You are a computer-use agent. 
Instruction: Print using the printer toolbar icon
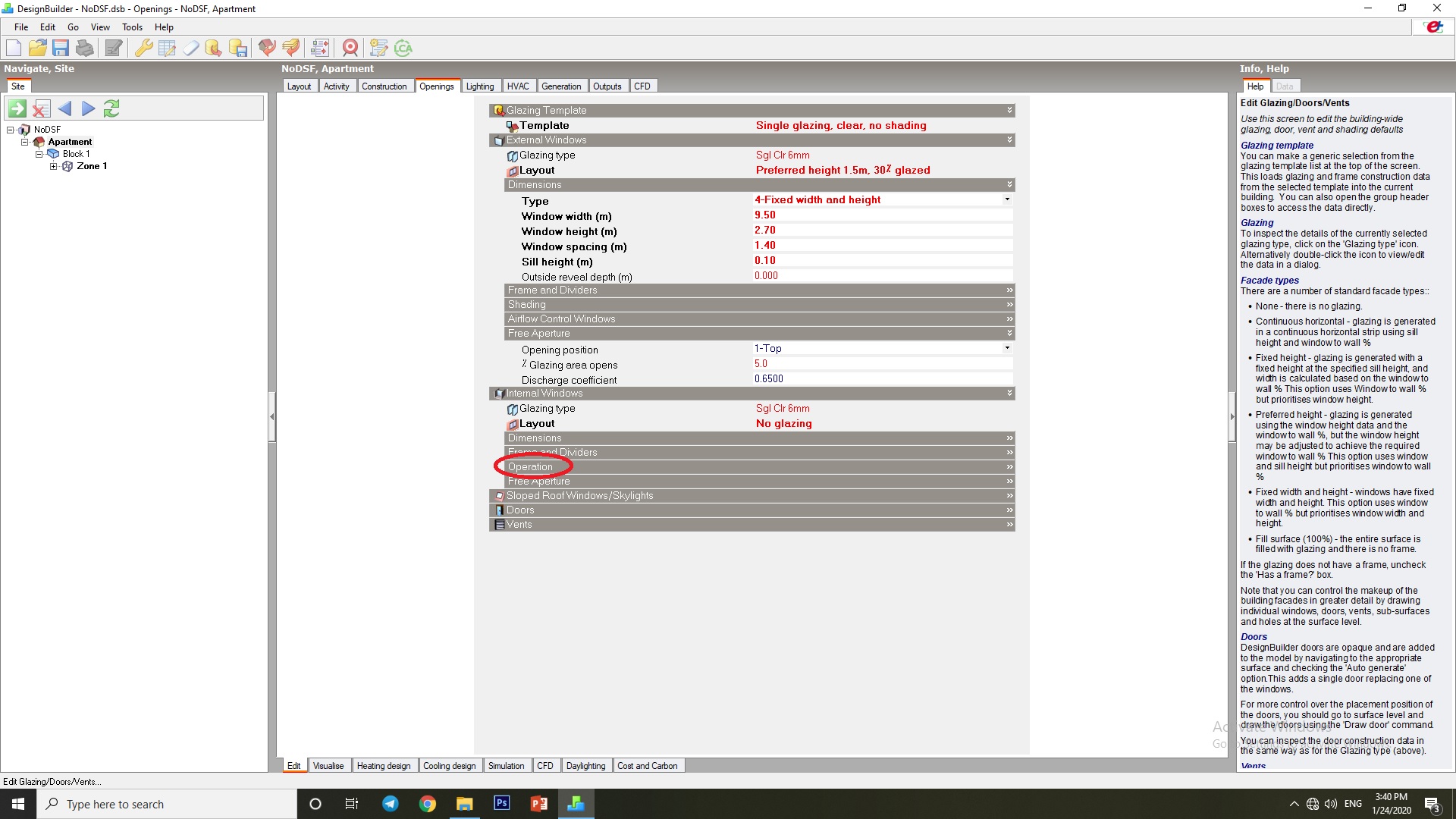[85, 49]
